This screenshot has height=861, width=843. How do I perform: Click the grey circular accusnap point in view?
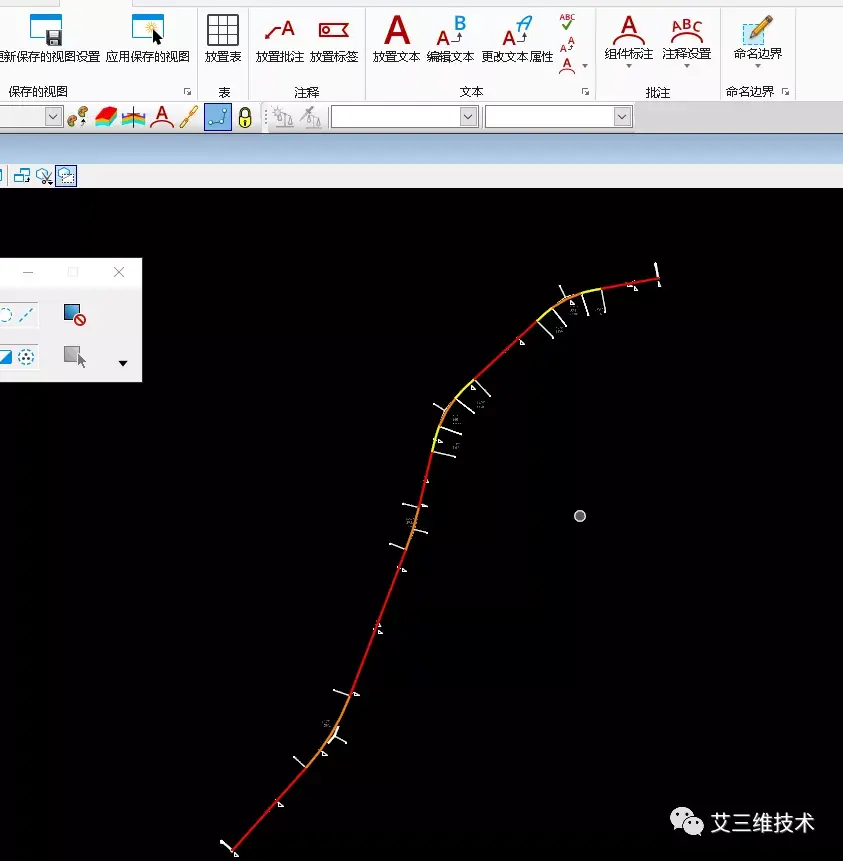tap(580, 516)
